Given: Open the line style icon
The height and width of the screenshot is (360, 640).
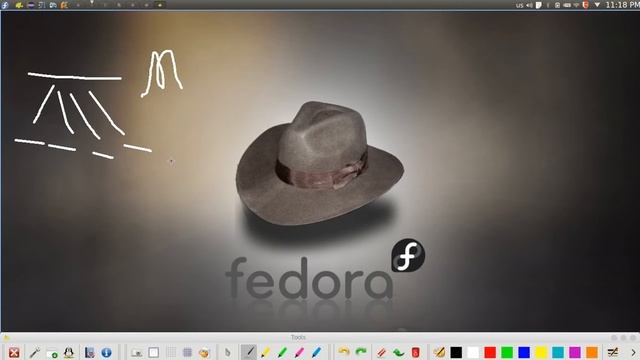Looking at the screenshot, I should click(x=613, y=352).
